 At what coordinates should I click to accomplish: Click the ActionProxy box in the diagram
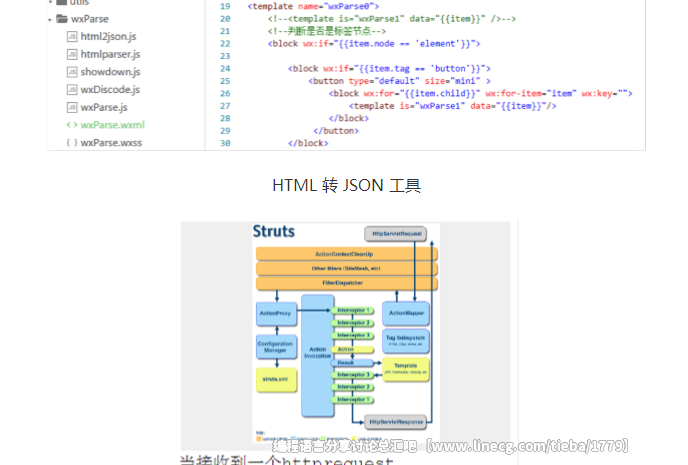(x=276, y=314)
